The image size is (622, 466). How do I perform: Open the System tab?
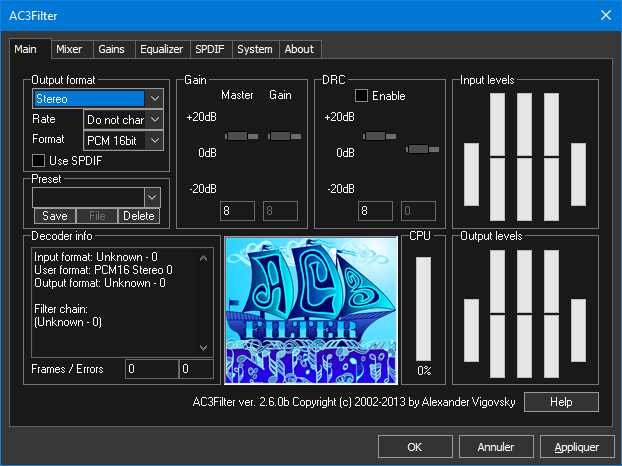255,49
